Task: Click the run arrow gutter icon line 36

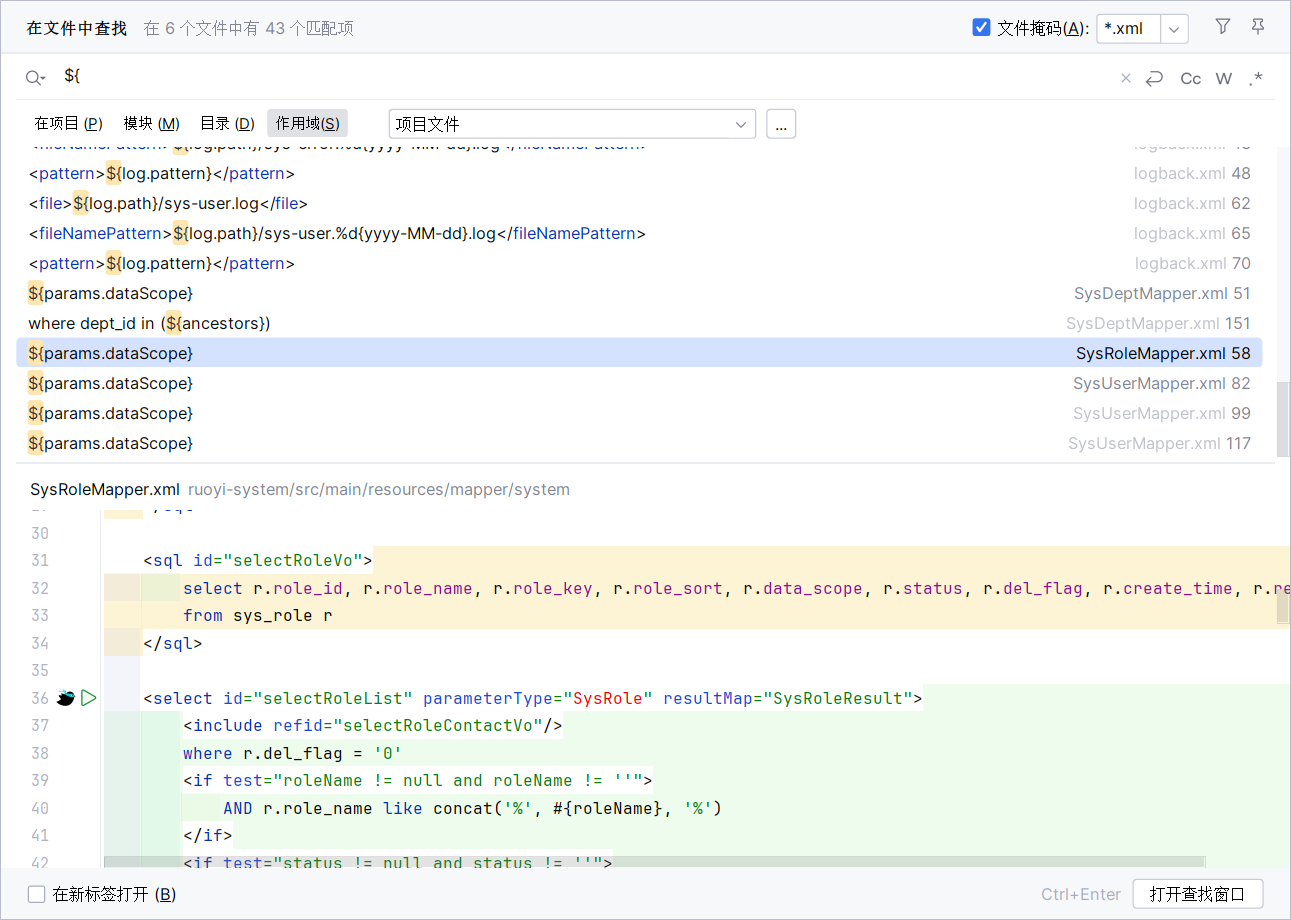Action: 89,698
